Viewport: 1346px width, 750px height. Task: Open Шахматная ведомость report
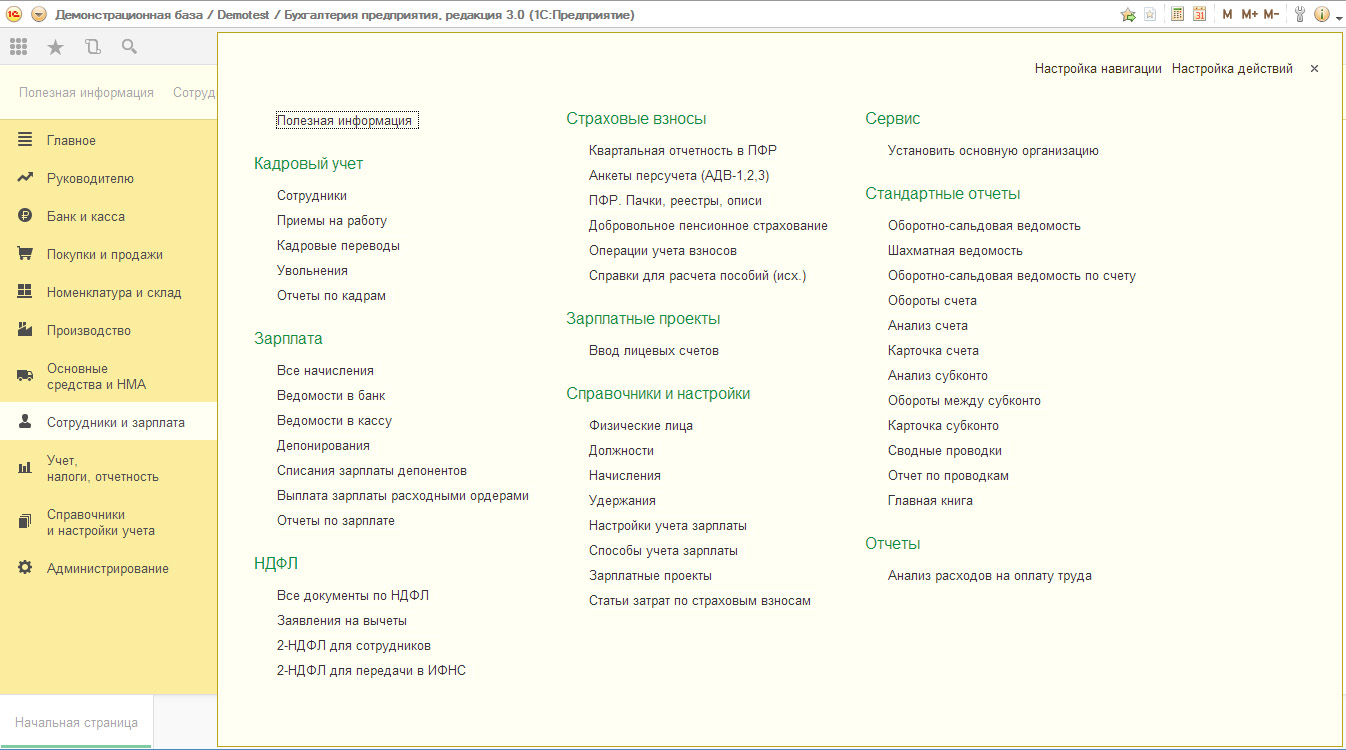click(x=955, y=251)
